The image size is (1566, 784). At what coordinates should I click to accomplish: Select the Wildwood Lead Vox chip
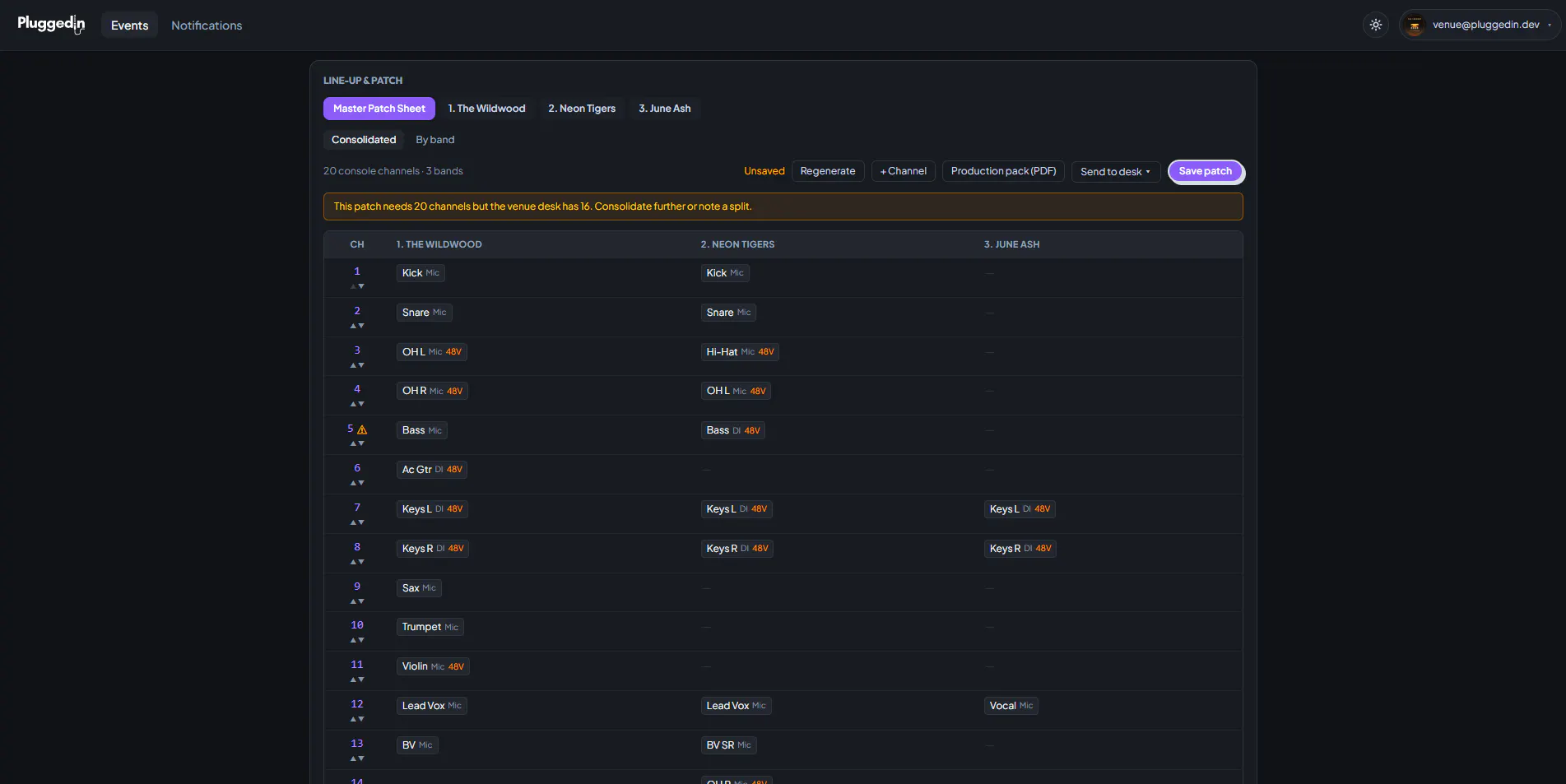click(x=432, y=706)
